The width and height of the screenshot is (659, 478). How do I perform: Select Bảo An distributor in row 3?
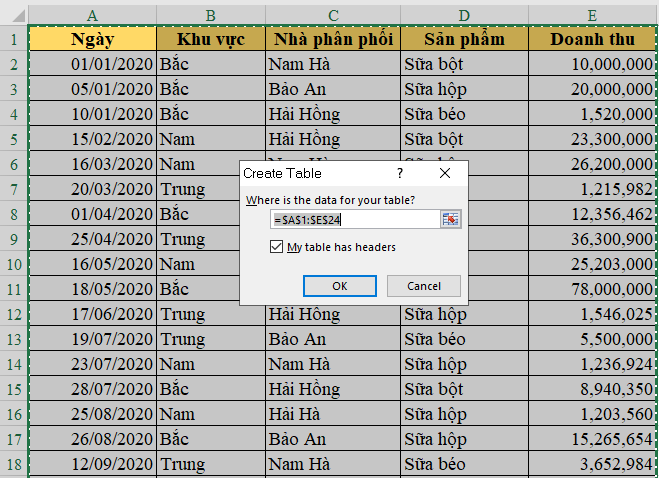click(x=333, y=89)
